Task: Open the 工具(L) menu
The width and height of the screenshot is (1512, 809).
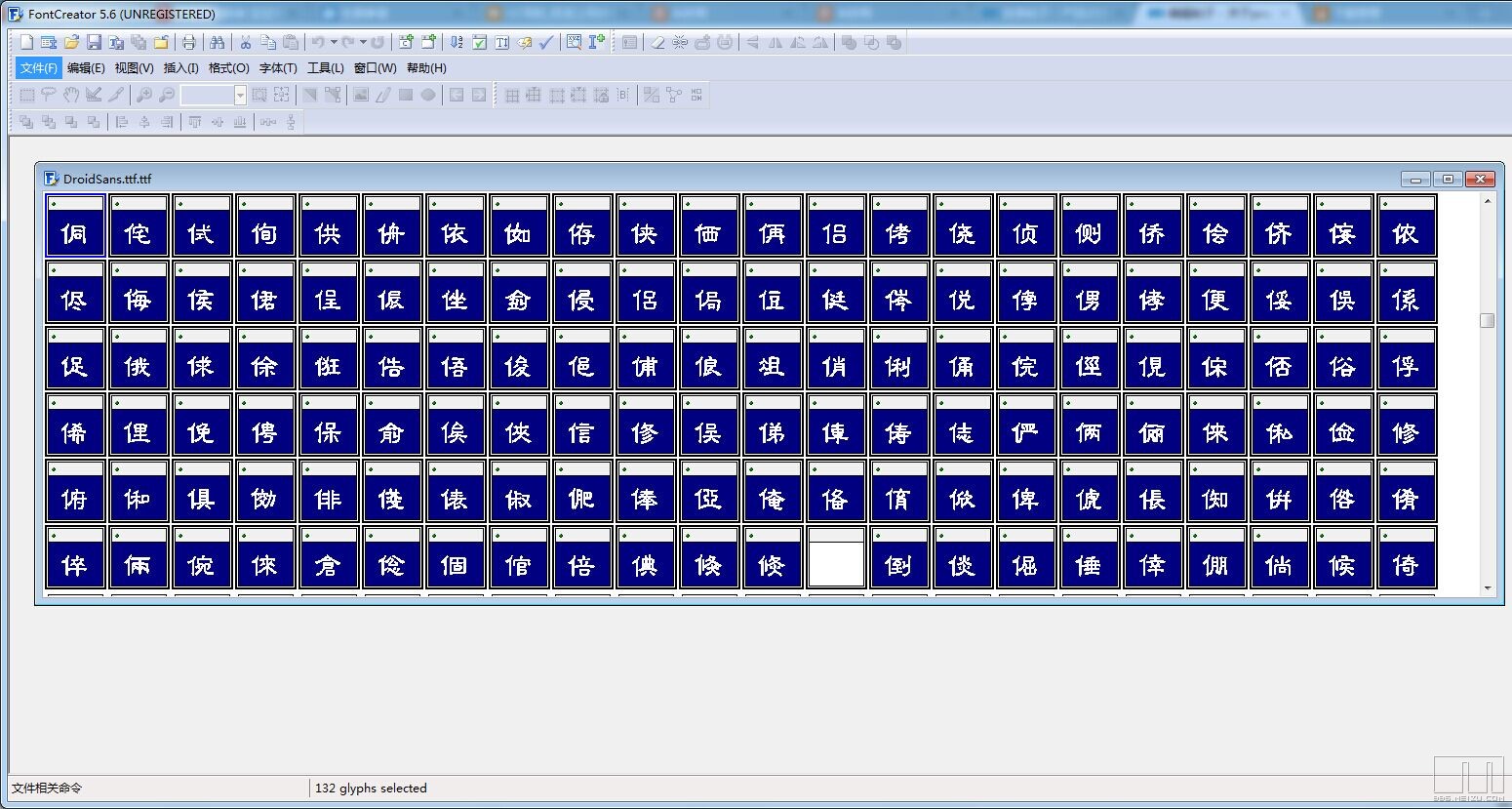Action: (325, 68)
